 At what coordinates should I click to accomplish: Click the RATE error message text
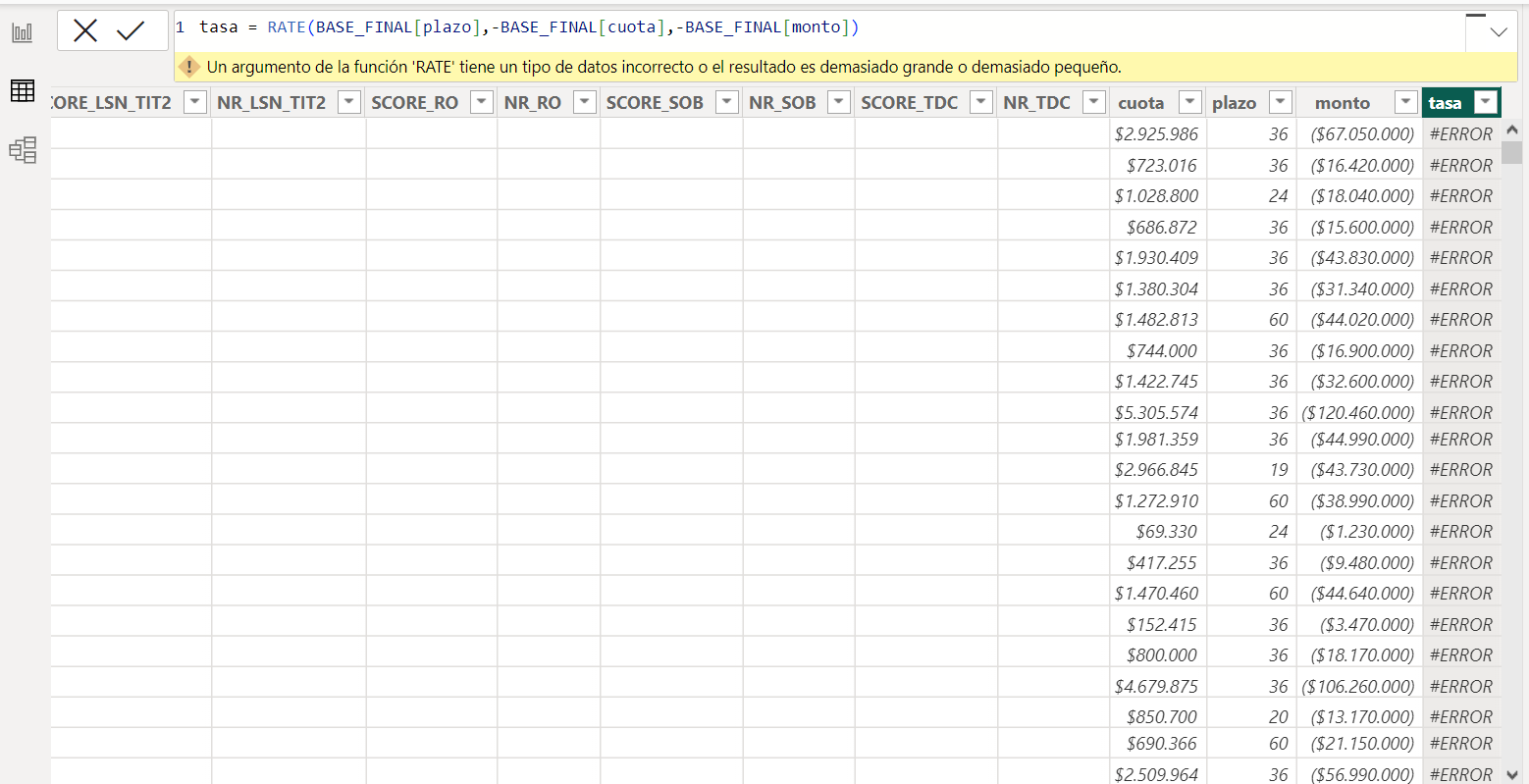pyautogui.click(x=663, y=68)
